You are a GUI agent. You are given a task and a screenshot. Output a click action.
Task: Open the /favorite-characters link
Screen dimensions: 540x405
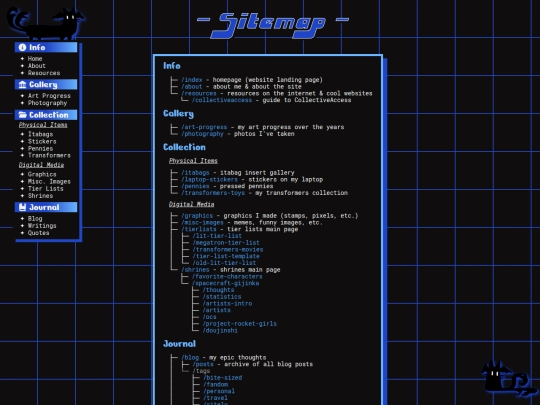(227, 277)
